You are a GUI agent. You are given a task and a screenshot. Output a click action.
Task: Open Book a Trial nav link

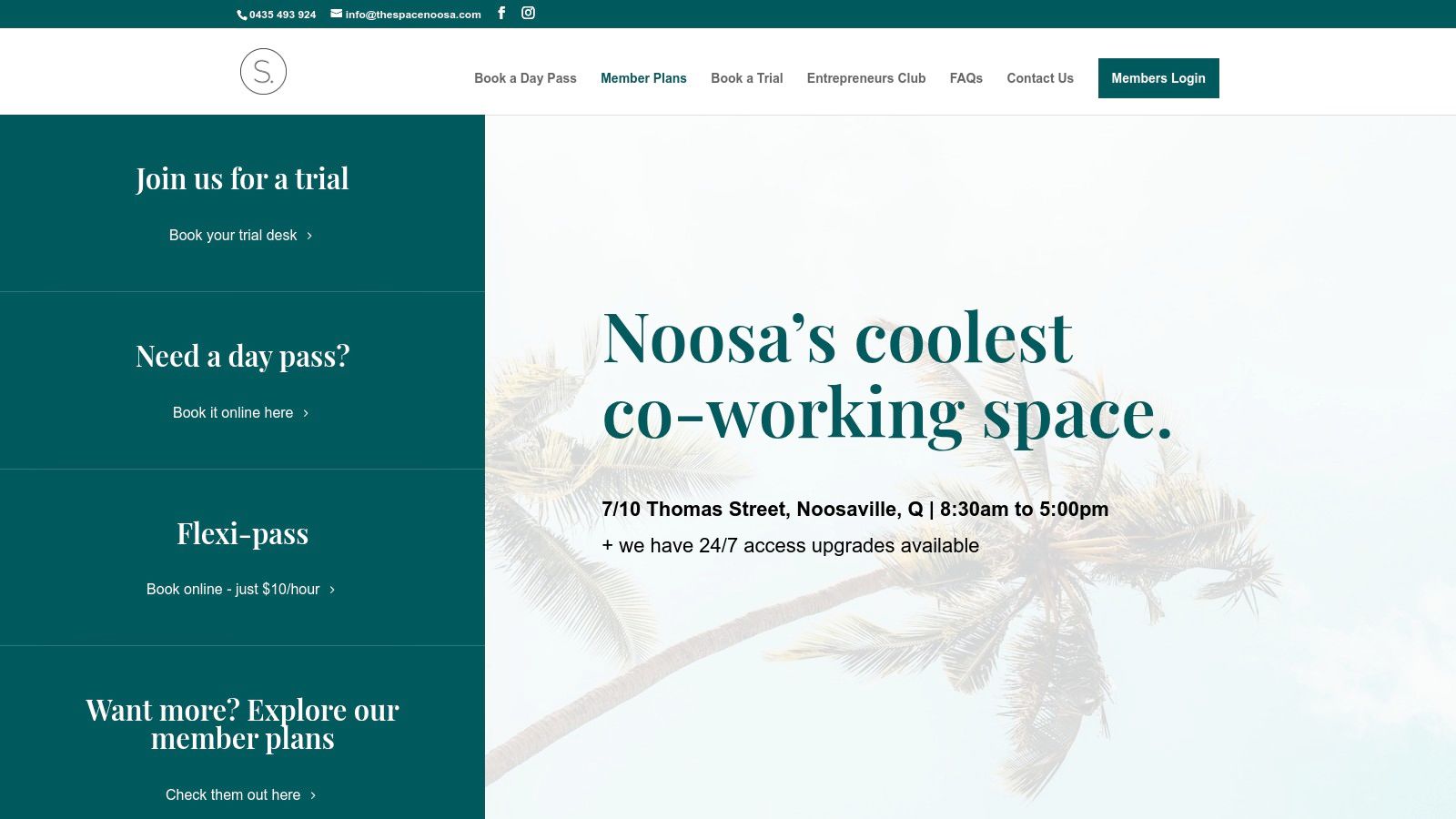746,78
